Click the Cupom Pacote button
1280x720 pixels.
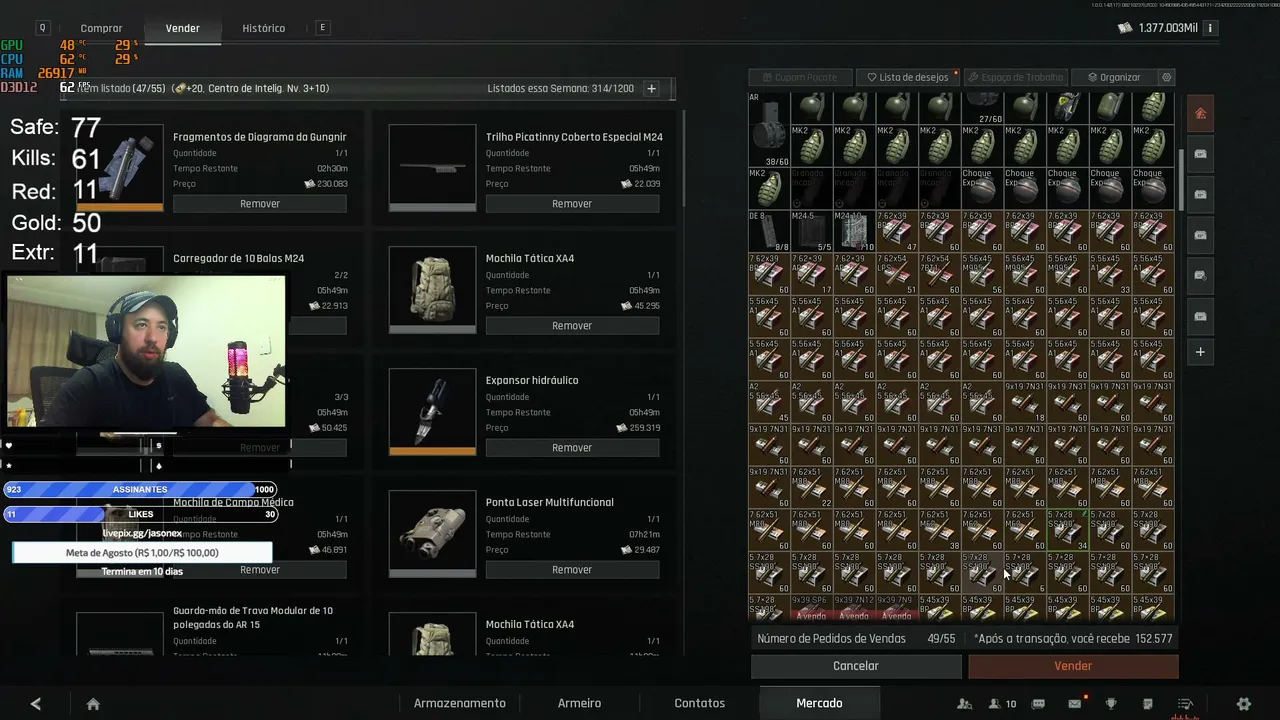pos(800,77)
